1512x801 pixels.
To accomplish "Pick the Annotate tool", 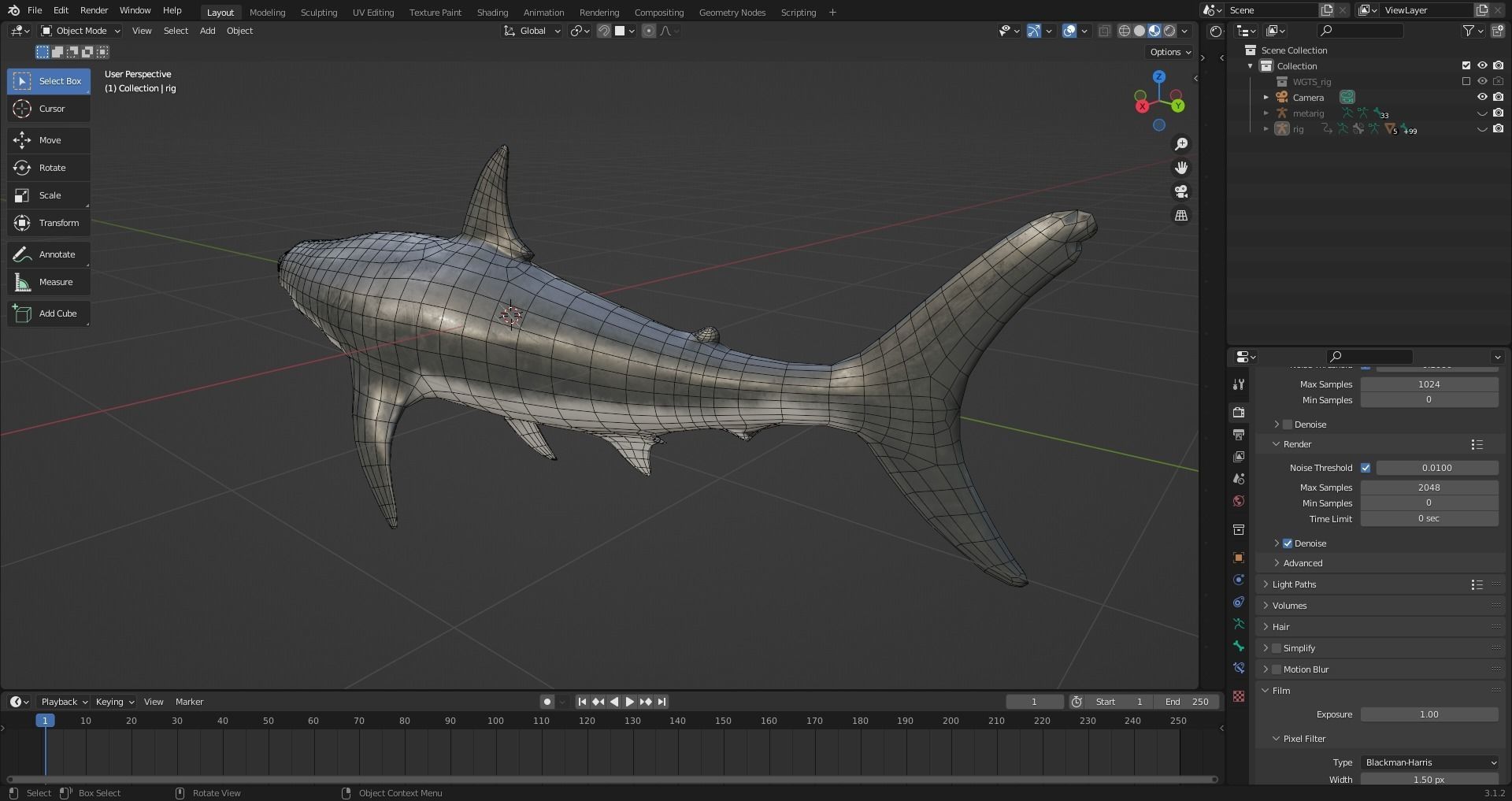I will 49,254.
